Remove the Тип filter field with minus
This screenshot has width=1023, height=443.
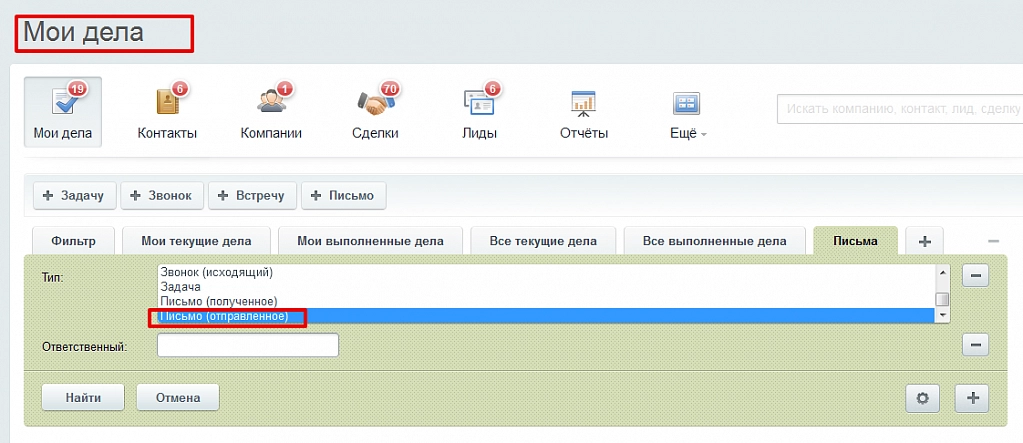click(x=975, y=276)
